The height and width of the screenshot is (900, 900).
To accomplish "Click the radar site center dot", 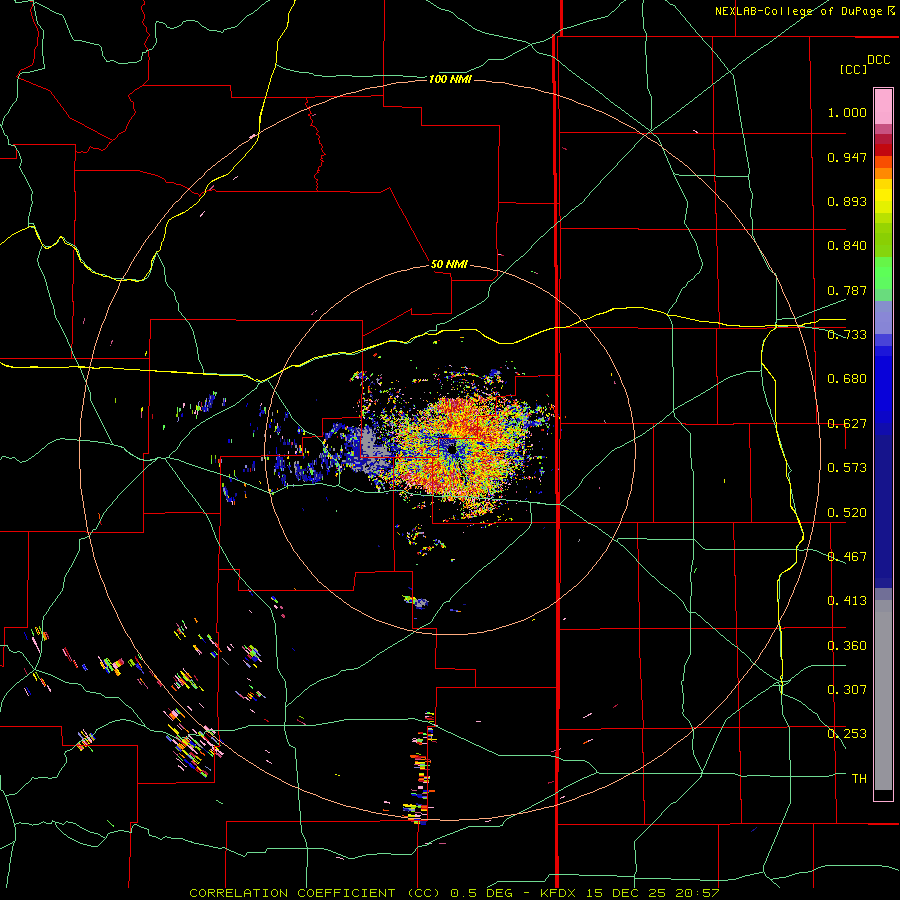I will pos(452,449).
